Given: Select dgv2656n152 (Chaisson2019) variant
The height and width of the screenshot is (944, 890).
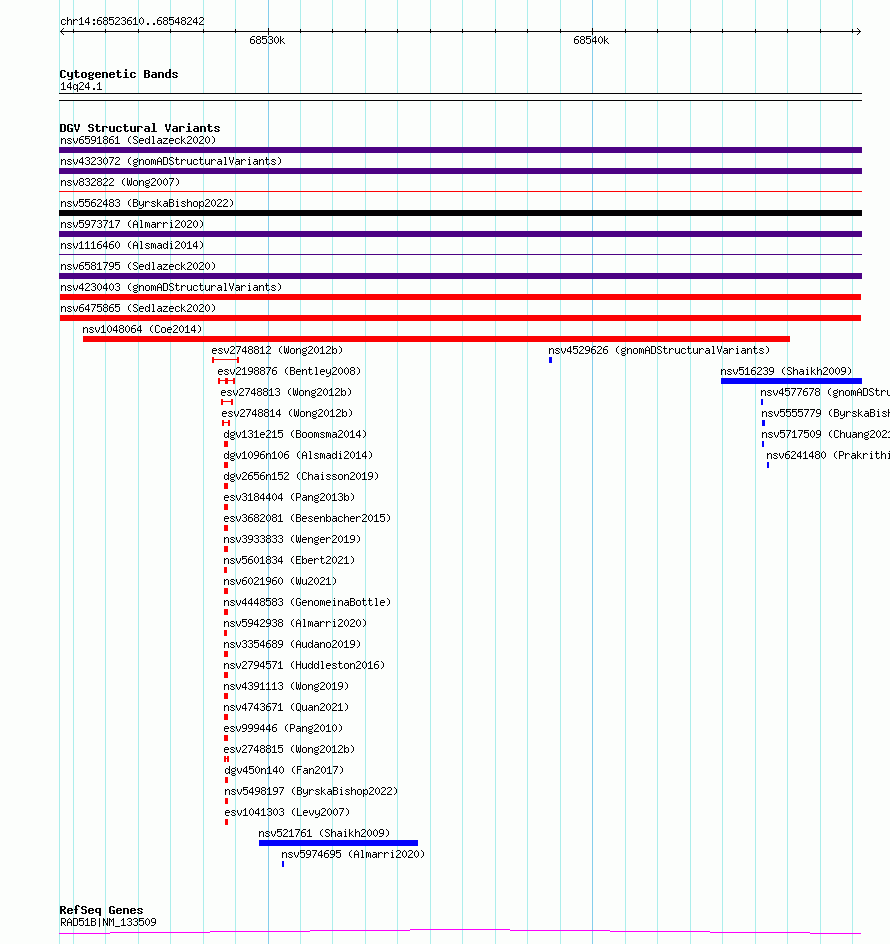Looking at the screenshot, I should pyautogui.click(x=301, y=476).
